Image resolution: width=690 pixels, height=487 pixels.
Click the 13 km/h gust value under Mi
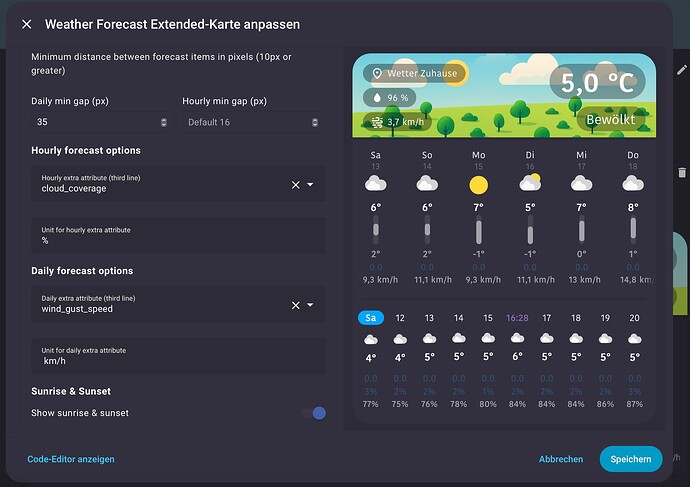pos(584,280)
